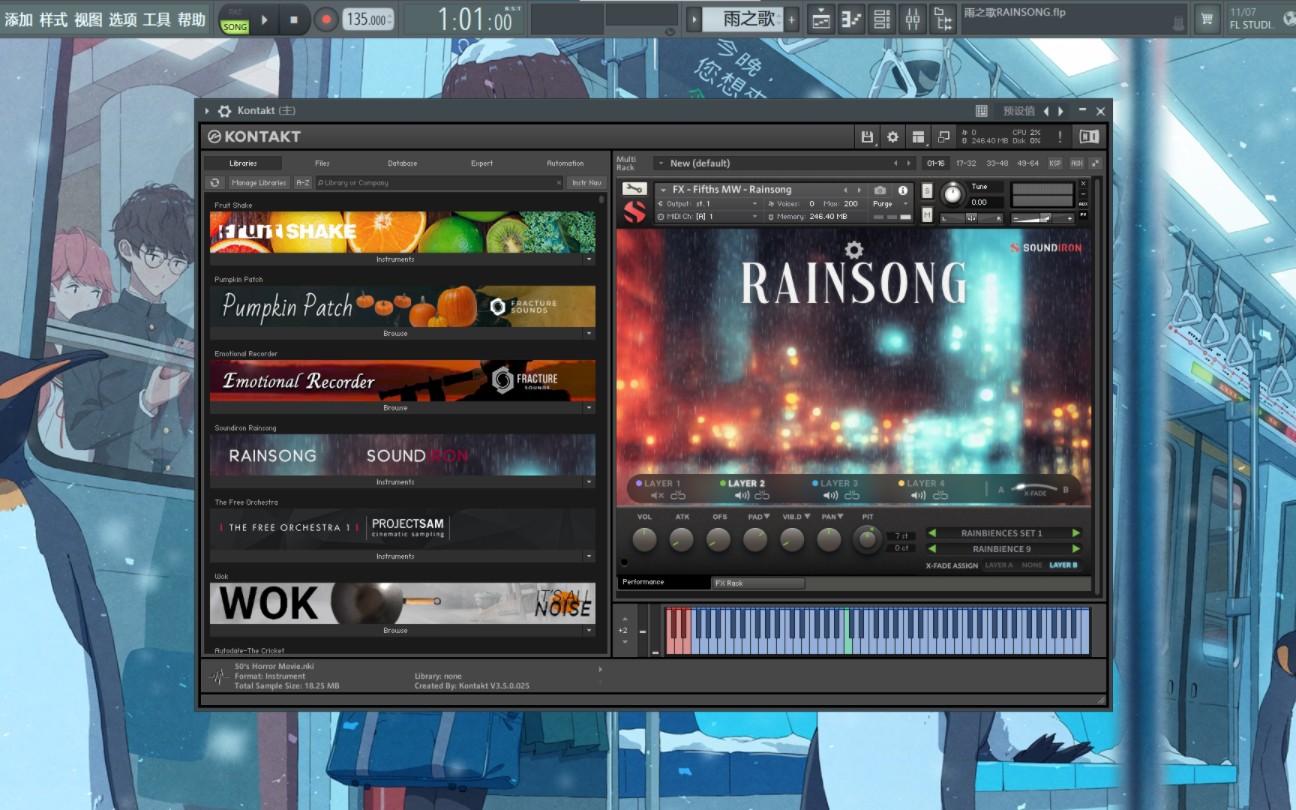1296x810 pixels.
Task: Open FL Studio mixer icon
Action: tap(912, 18)
